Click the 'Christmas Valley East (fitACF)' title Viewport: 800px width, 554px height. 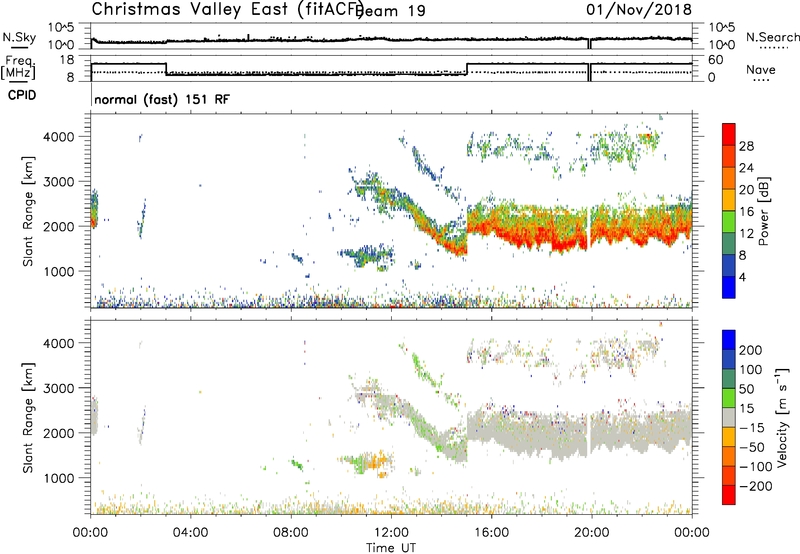click(x=228, y=9)
